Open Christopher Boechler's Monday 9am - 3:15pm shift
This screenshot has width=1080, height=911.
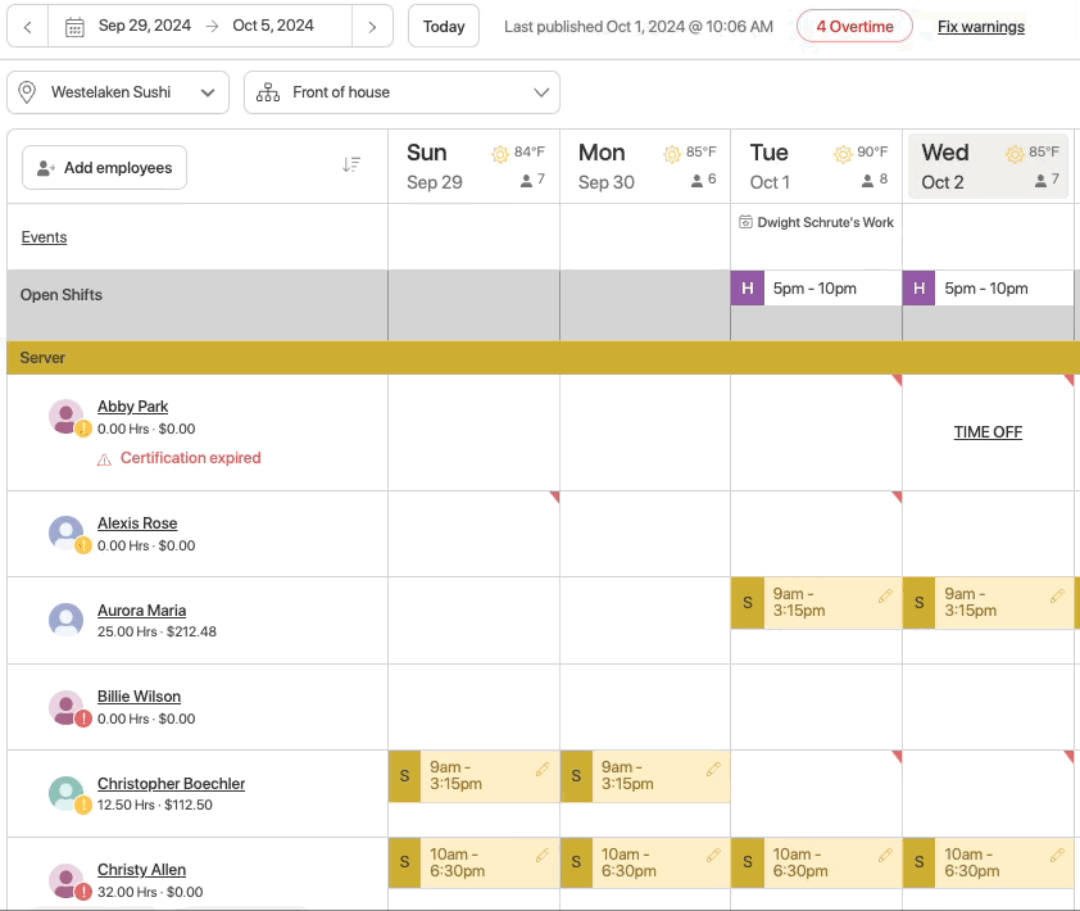[x=645, y=776]
